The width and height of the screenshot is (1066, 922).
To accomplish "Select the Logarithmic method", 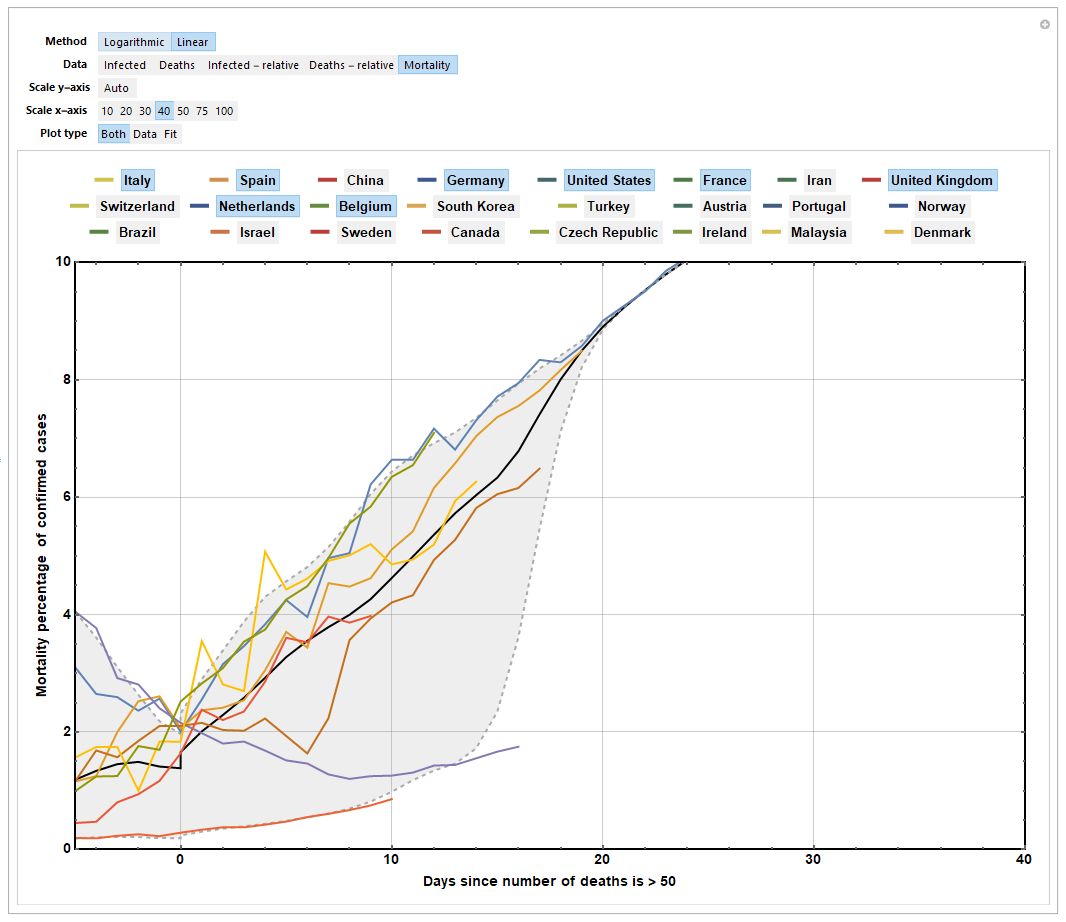I will 134,42.
